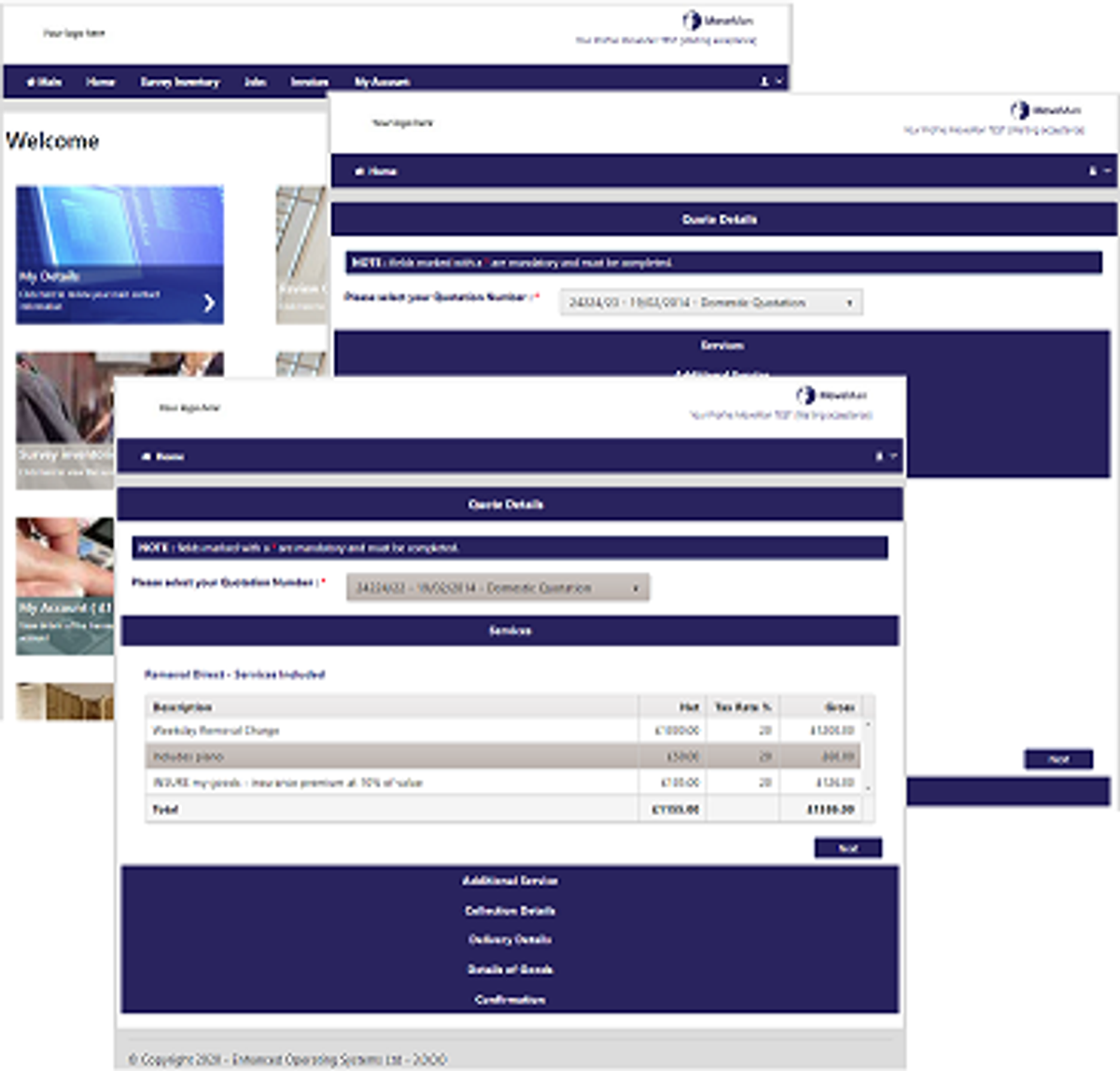
Task: Click 'Your logo here' placeholder in Welcome window
Action: pyautogui.click(x=74, y=34)
